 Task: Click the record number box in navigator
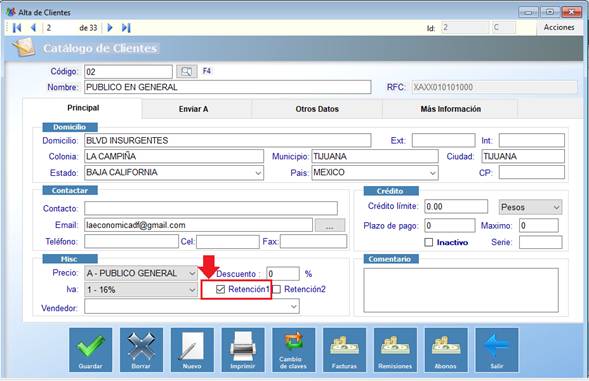[x=58, y=28]
